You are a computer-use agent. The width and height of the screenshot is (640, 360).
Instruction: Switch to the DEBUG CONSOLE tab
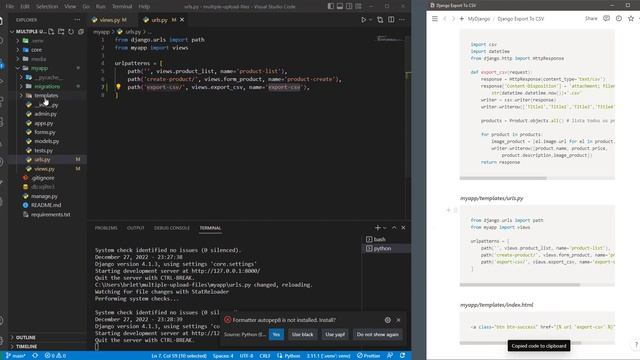pyautogui.click(x=172, y=228)
